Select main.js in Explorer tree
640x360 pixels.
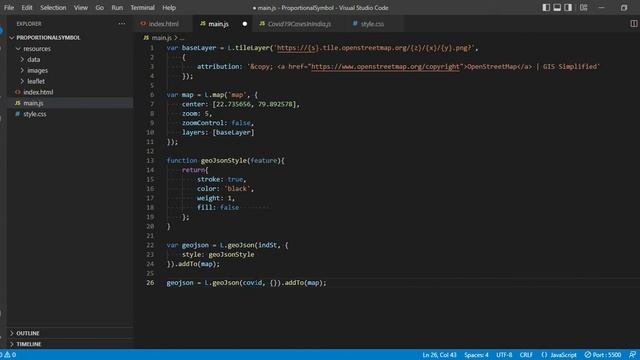click(x=33, y=103)
